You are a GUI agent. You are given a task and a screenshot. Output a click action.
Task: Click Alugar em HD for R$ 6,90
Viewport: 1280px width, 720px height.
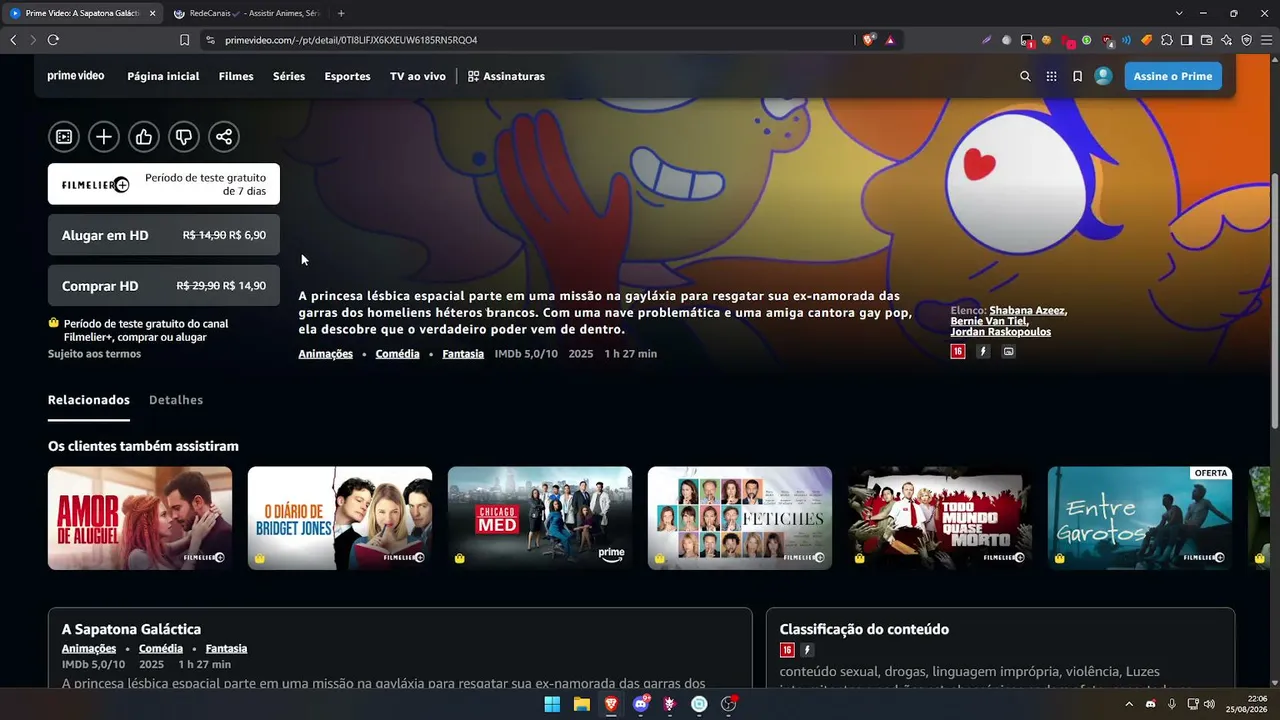click(x=164, y=235)
